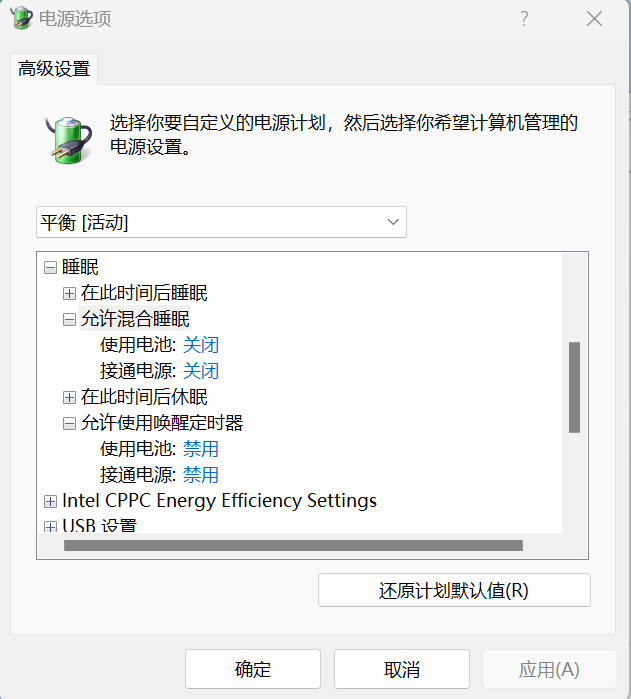Collapse the 允许混合睡眠 node
The width and height of the screenshot is (631, 699).
tap(69, 319)
